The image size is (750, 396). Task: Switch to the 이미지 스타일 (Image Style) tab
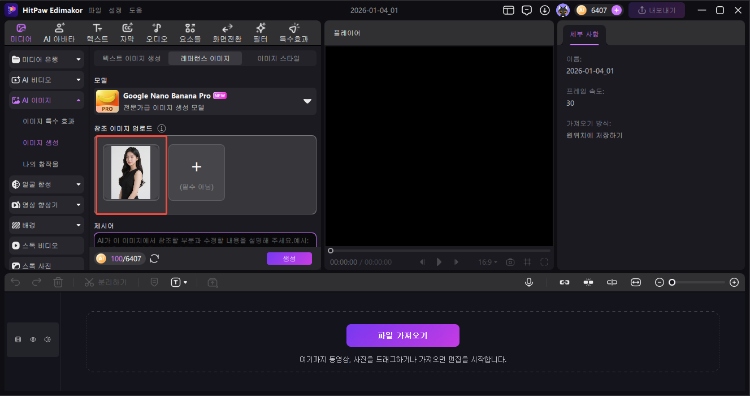[x=279, y=58]
